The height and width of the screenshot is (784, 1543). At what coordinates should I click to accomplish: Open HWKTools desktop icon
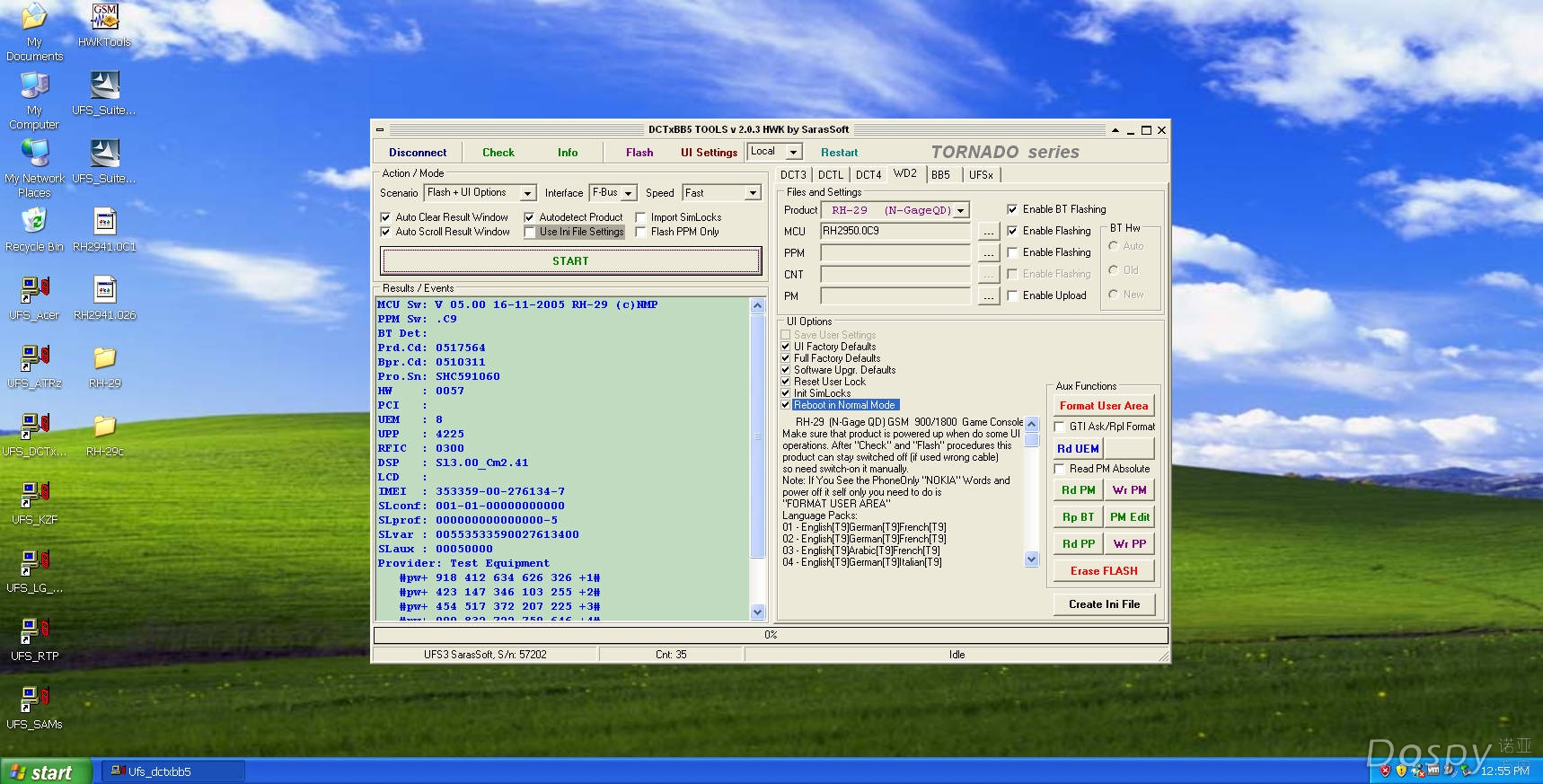(x=104, y=25)
